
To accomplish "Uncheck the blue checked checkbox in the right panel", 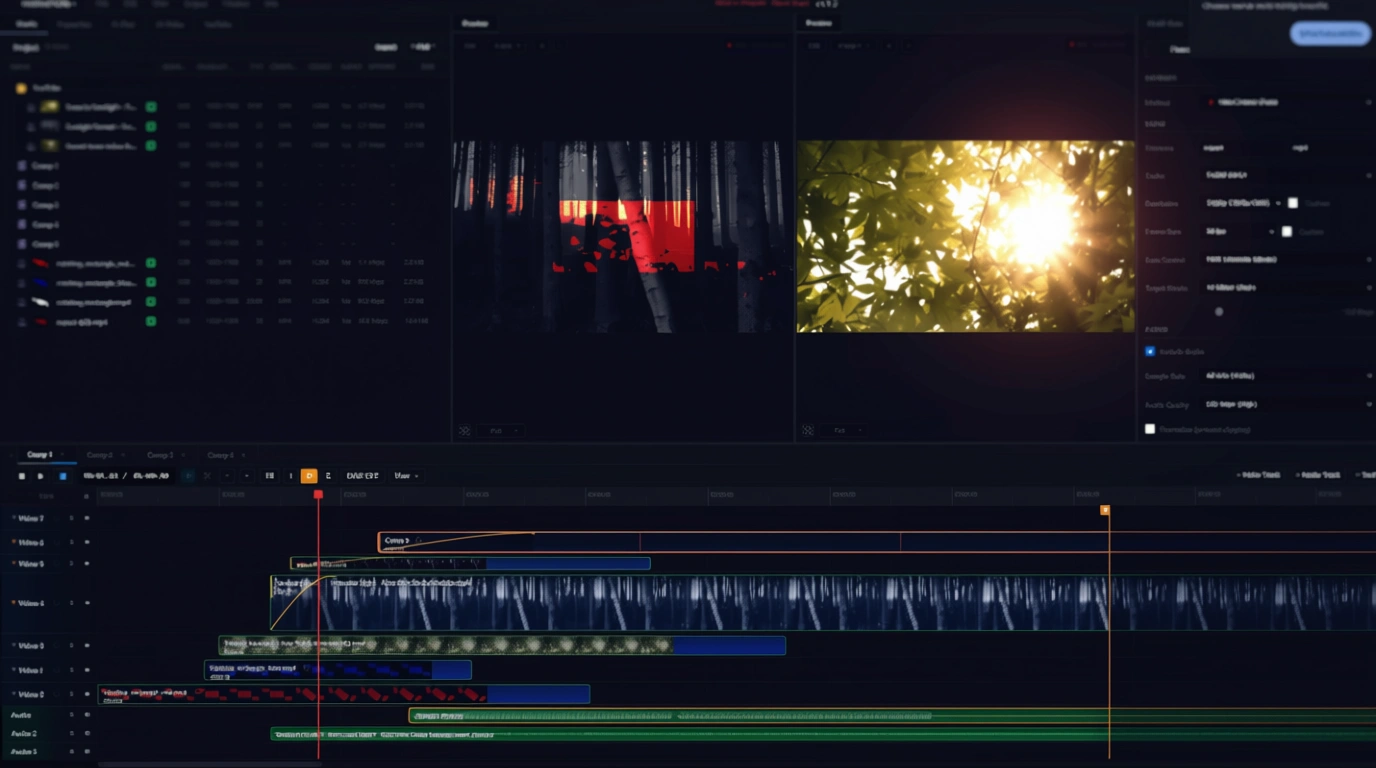I will tap(1150, 352).
